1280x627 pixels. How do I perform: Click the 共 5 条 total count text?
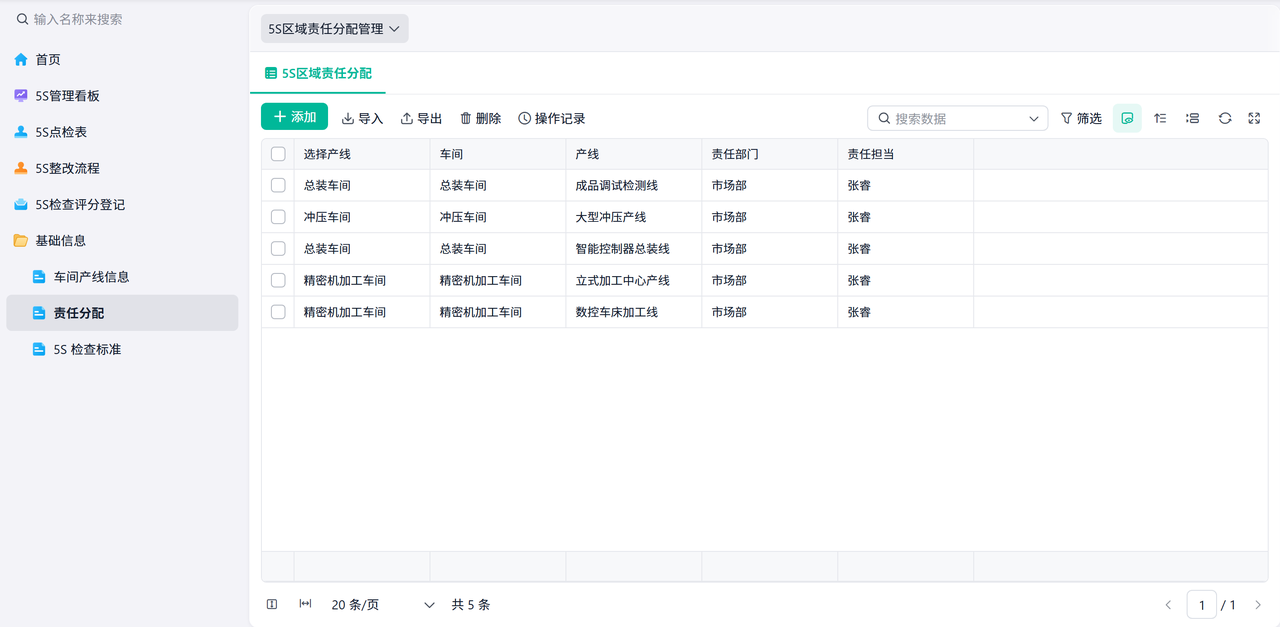[x=471, y=605]
